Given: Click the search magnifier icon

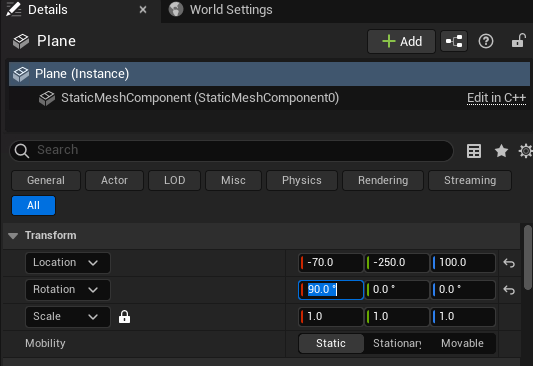Looking at the screenshot, I should 22,151.
